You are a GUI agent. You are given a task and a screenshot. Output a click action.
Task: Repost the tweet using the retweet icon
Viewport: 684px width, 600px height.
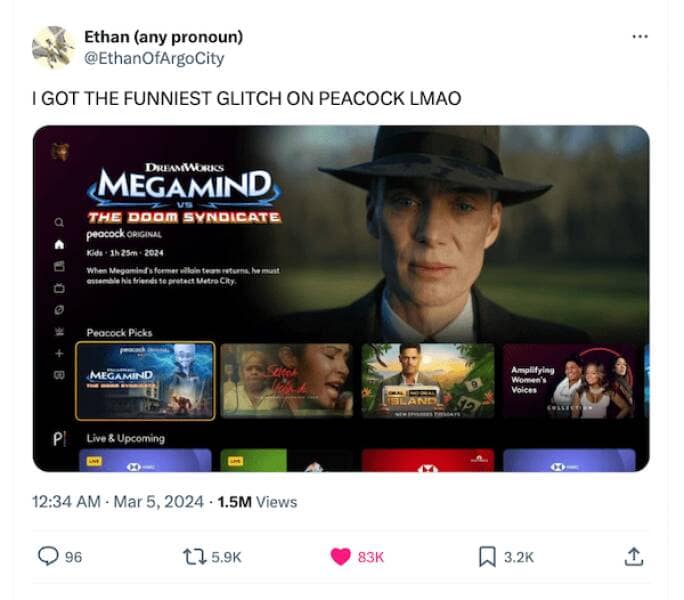[195, 557]
